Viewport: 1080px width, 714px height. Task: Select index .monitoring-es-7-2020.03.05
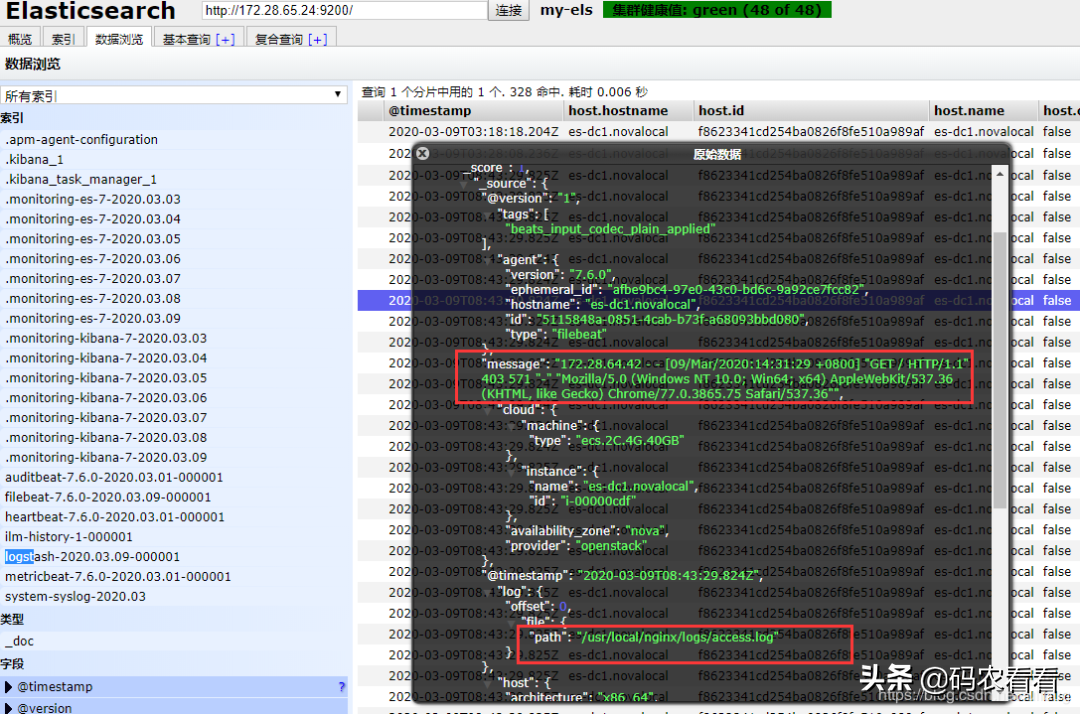coord(93,239)
